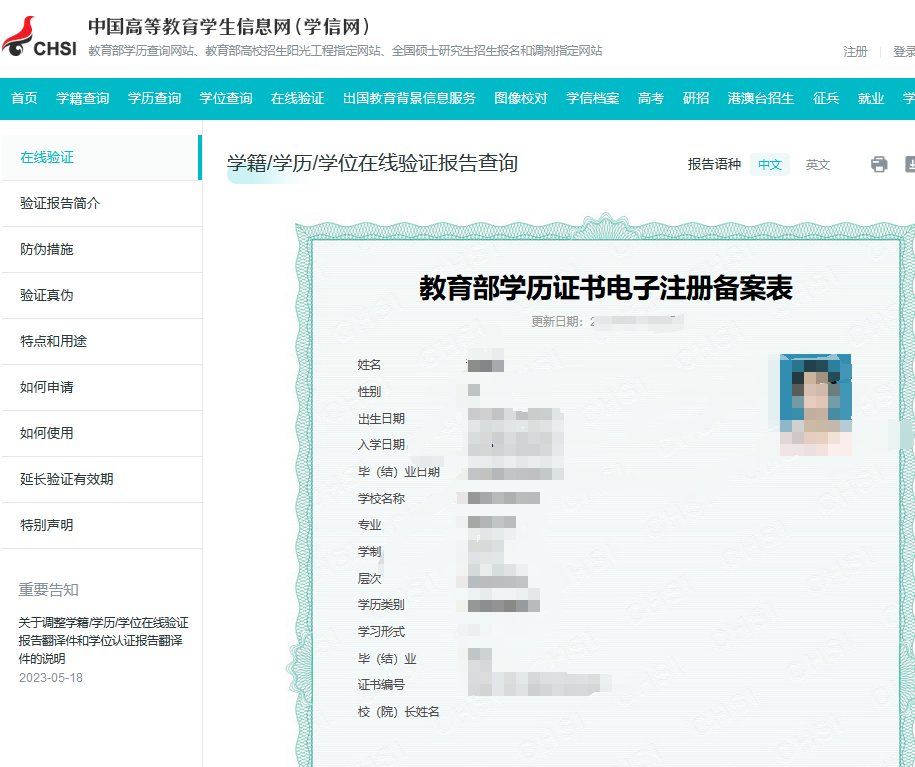This screenshot has height=767, width=915.
Task: Choose 在线验证 in the teal navigation bar
Action: 298,98
